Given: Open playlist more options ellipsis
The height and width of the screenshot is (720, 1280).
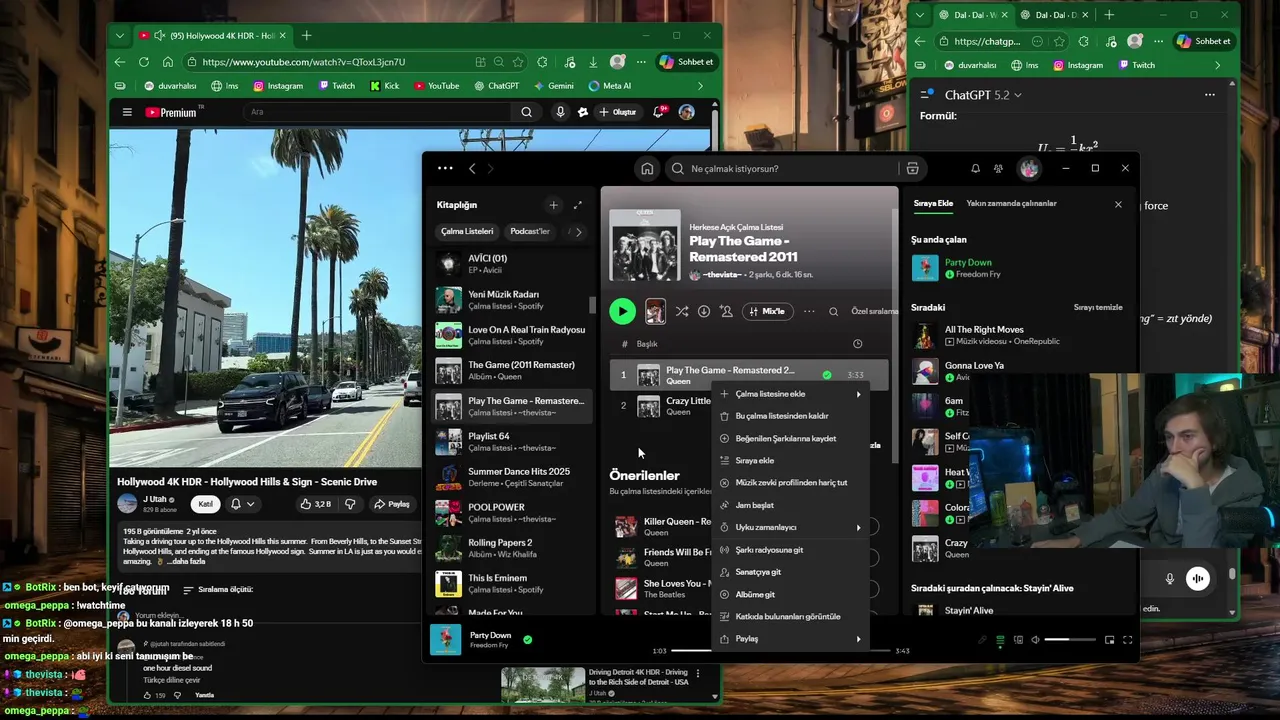Looking at the screenshot, I should coord(809,311).
